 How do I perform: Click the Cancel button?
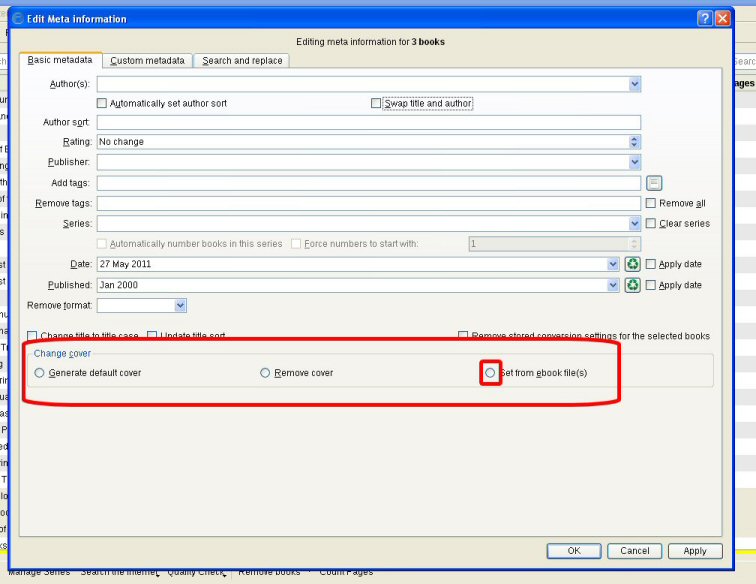tap(634, 551)
